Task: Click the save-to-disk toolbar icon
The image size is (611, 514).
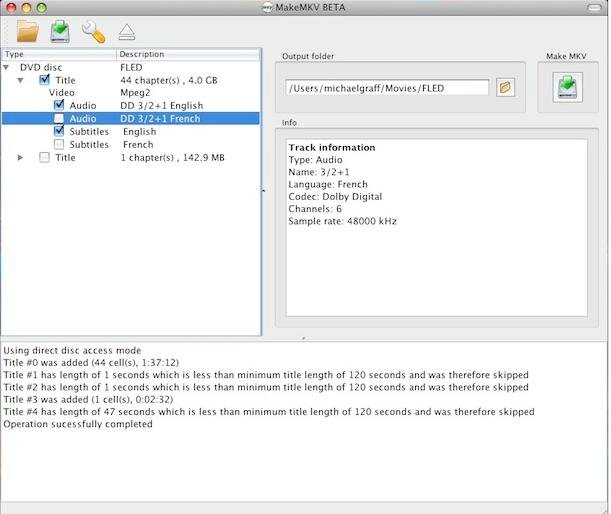Action: 60,32
